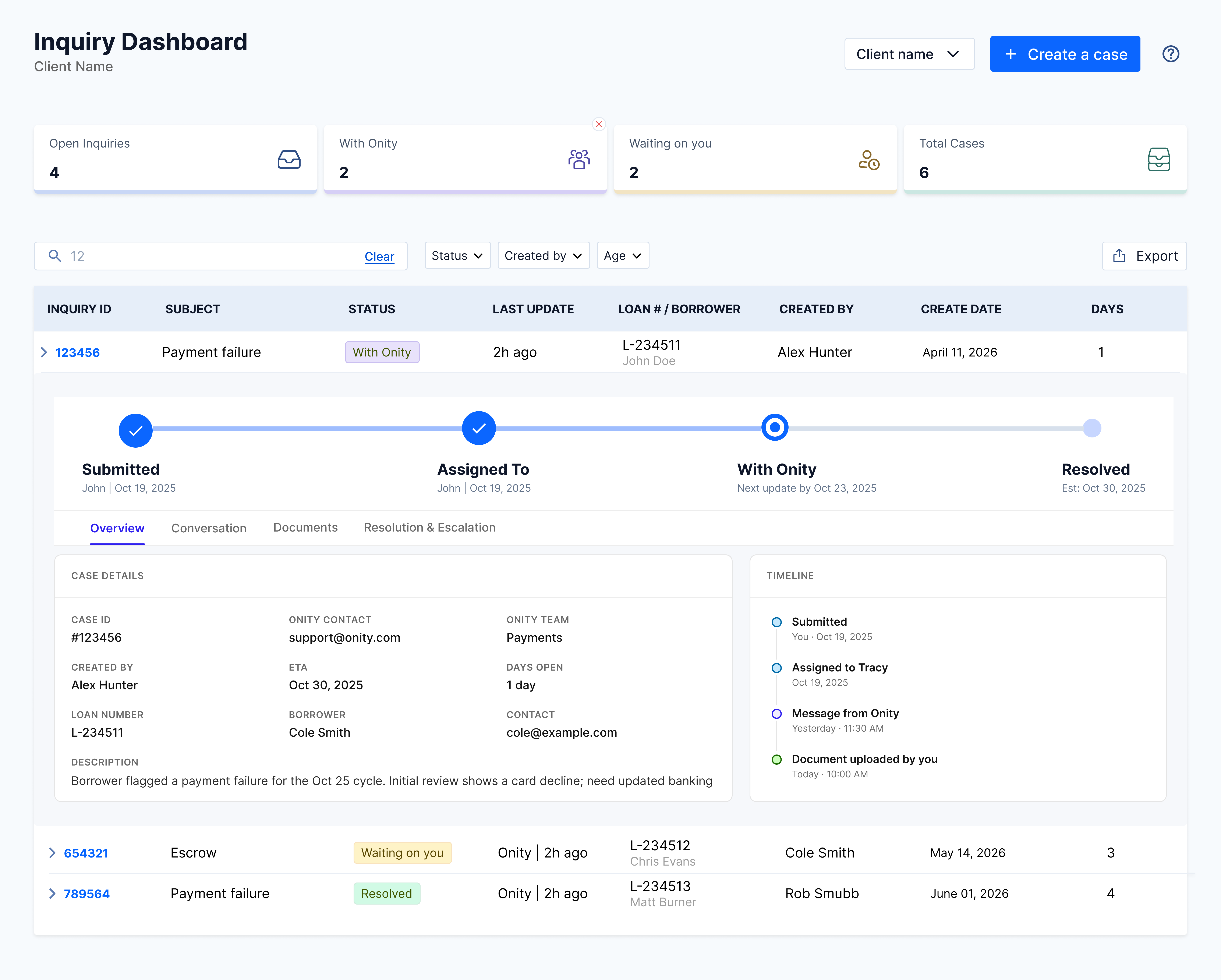Click the Create a case button
Screen dimensions: 1221x980
tap(1065, 54)
